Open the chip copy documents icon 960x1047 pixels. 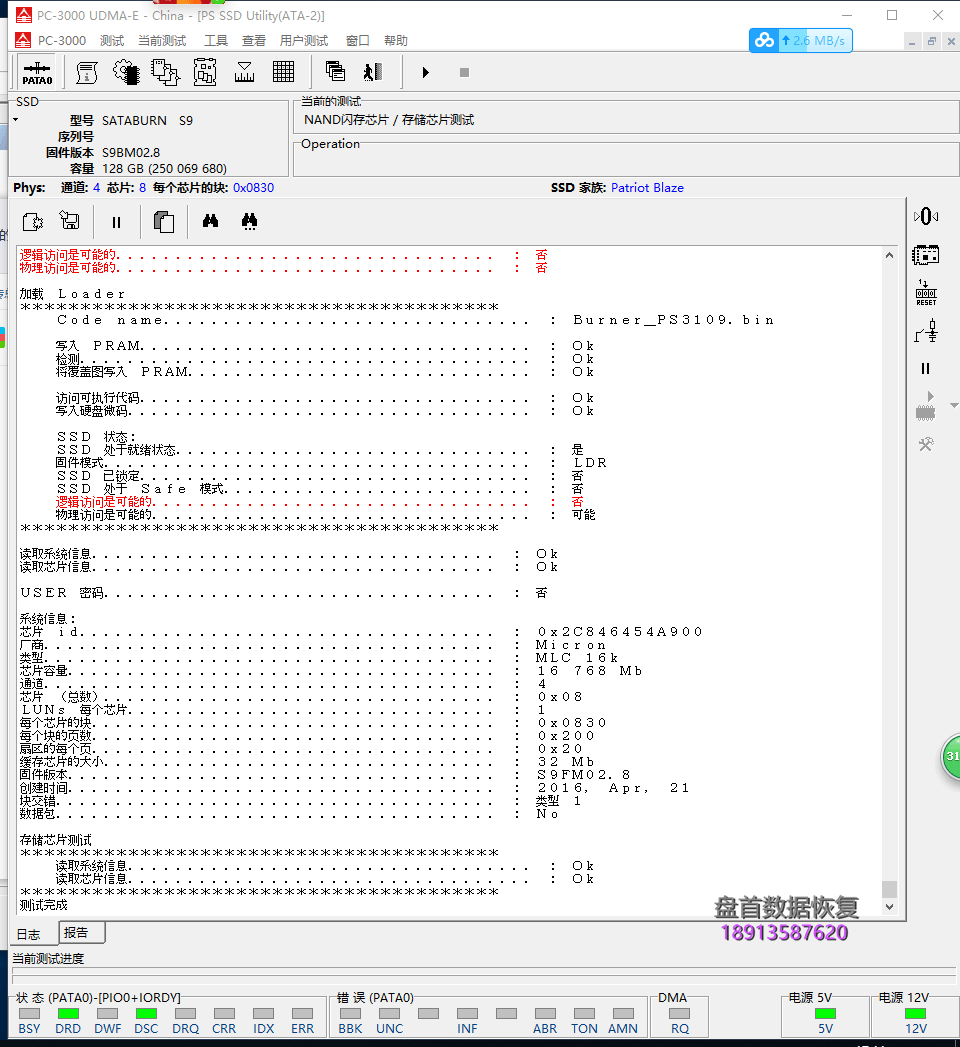click(x=165, y=72)
